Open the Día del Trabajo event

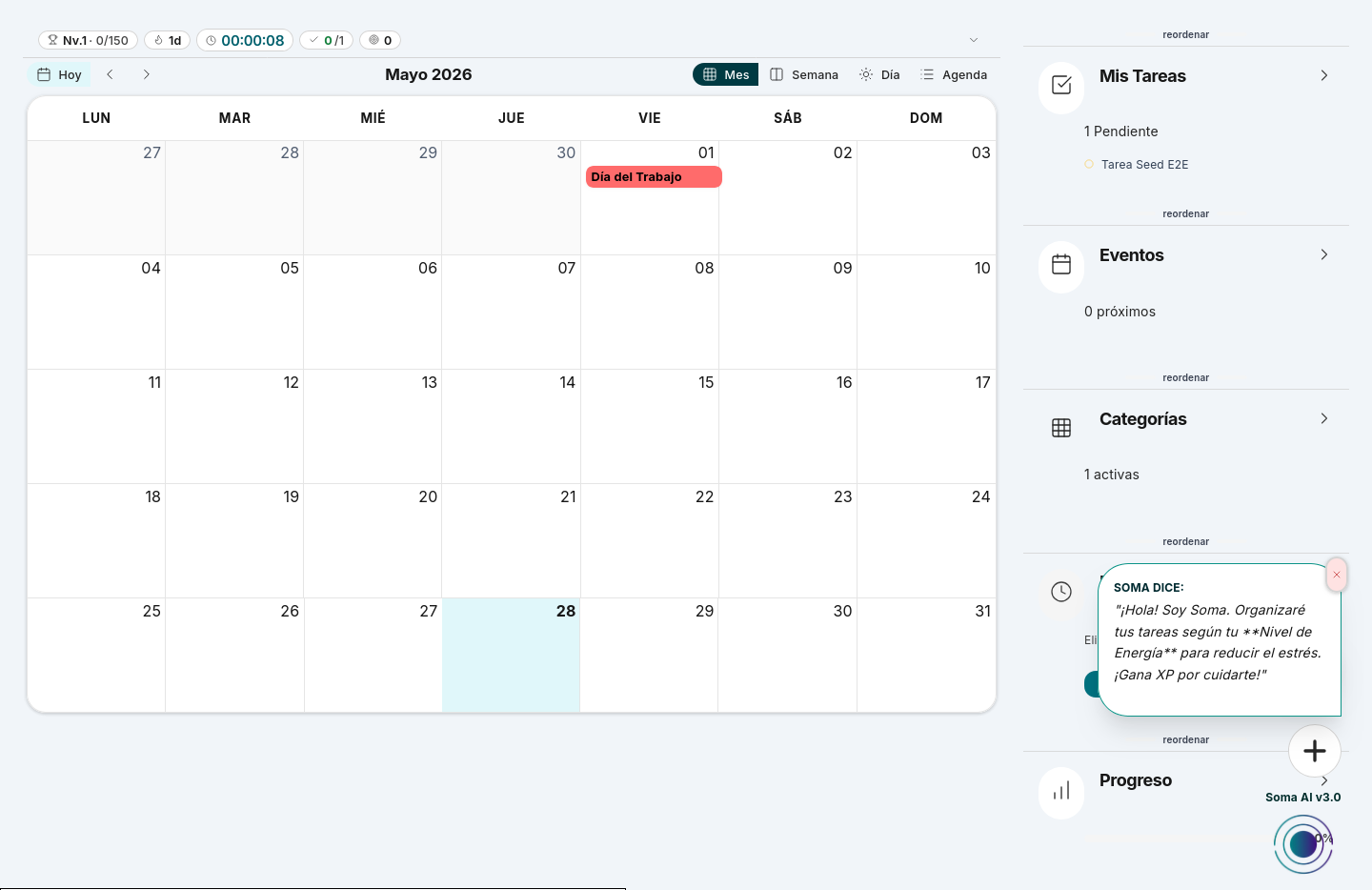[x=654, y=177]
